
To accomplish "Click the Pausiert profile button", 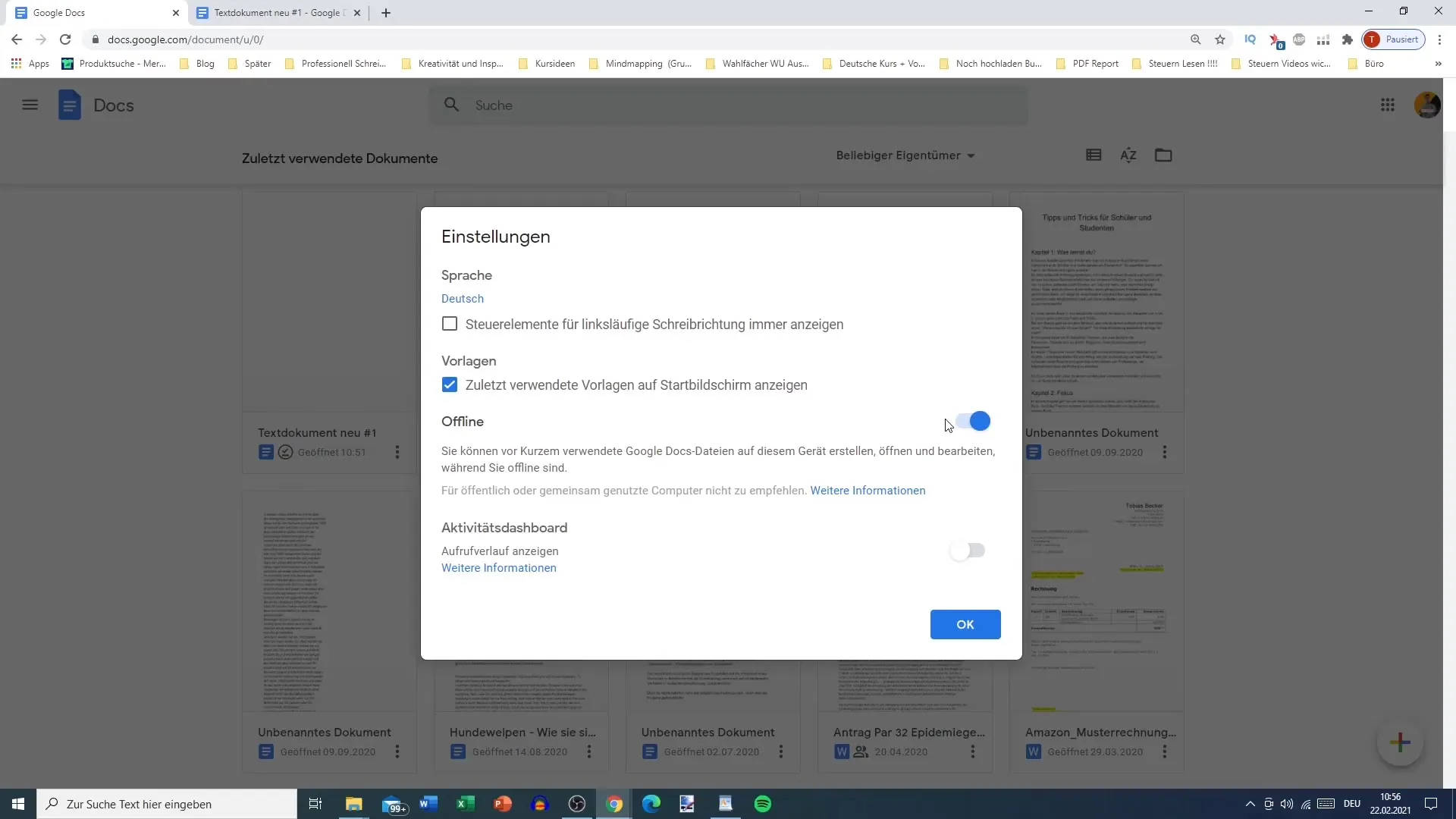I will (x=1394, y=39).
